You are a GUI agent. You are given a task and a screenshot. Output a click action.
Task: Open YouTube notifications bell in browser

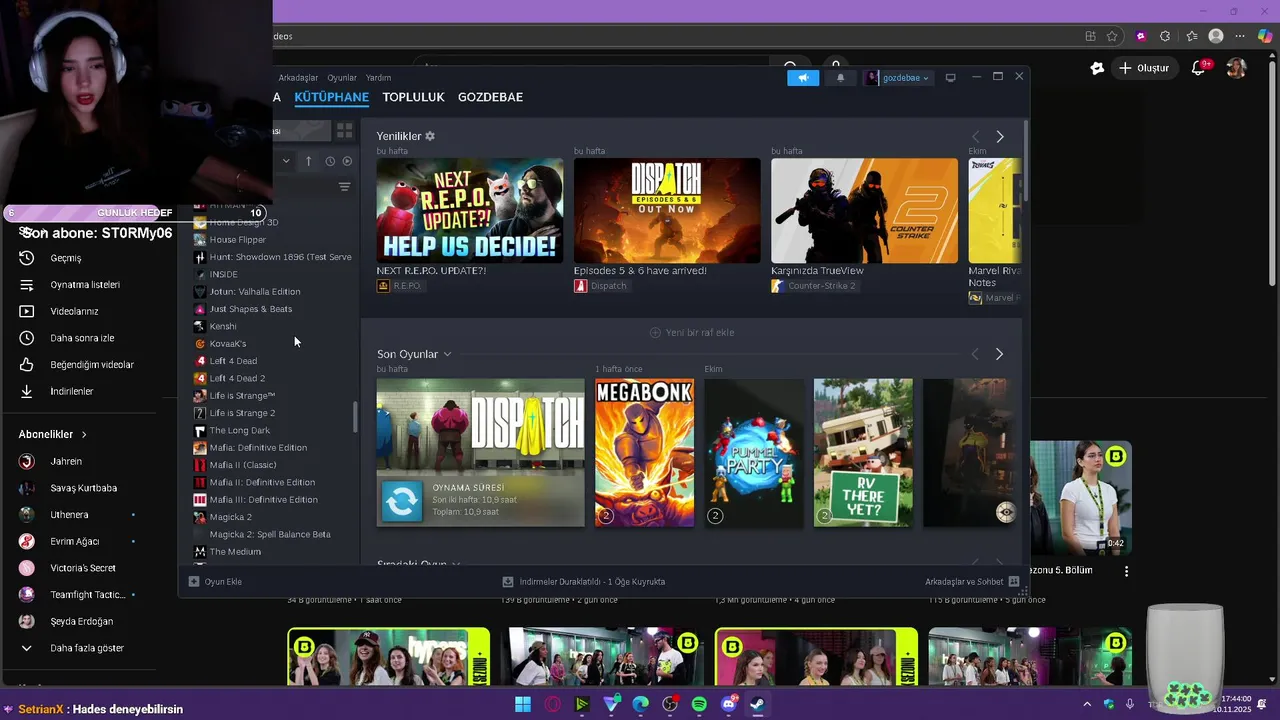(1198, 68)
